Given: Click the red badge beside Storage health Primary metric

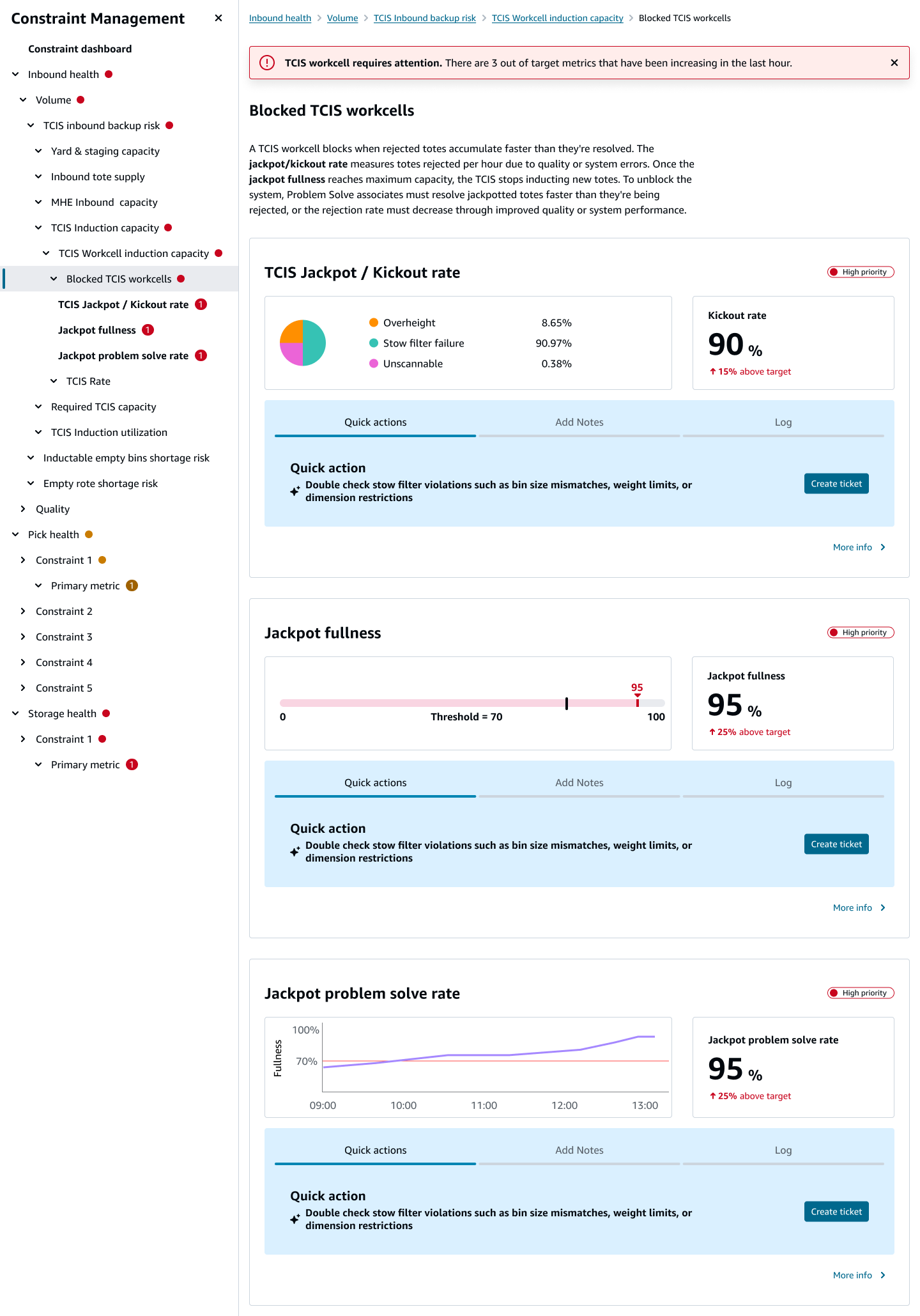Looking at the screenshot, I should (132, 764).
